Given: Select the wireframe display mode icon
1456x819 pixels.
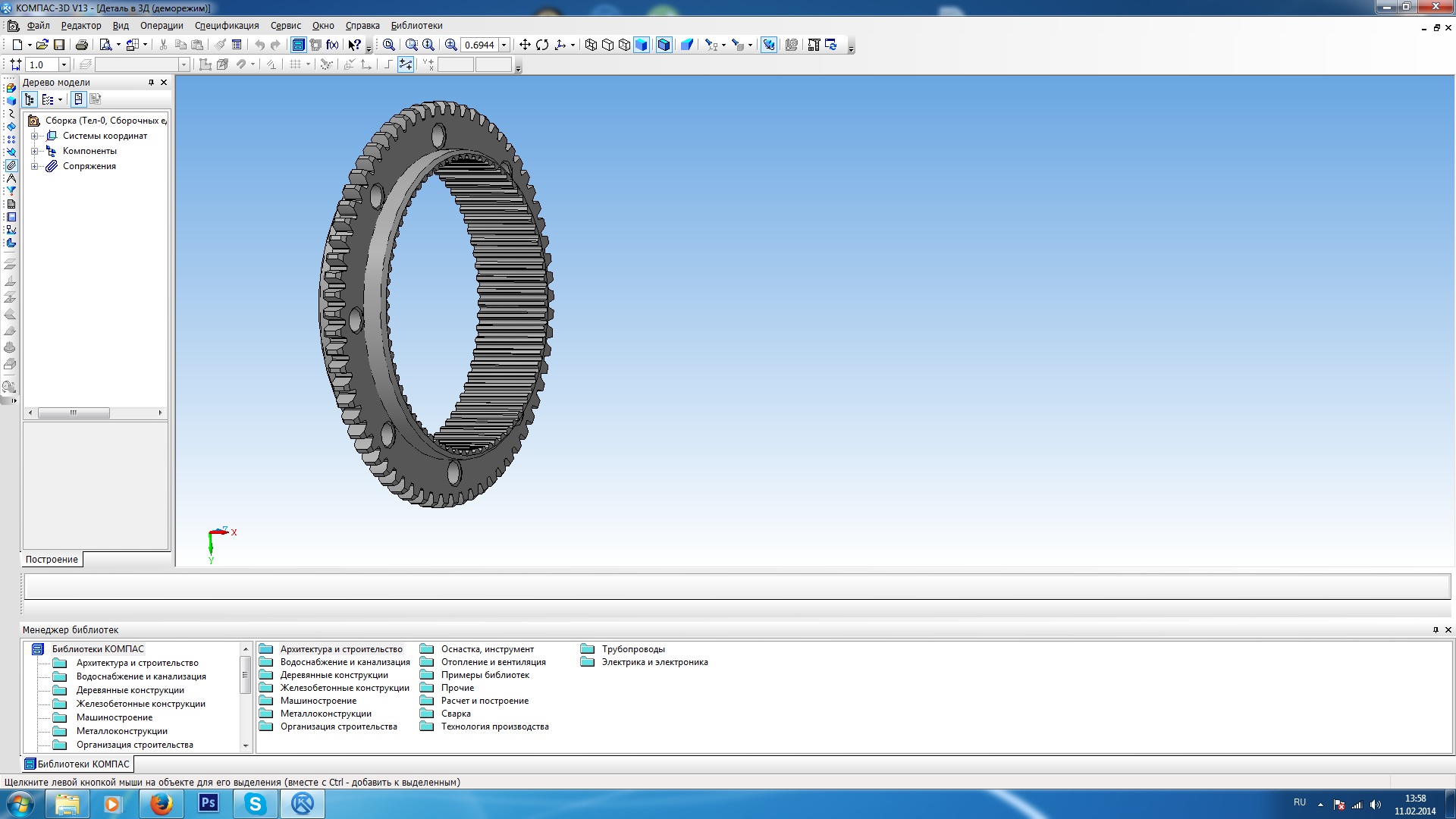Looking at the screenshot, I should coord(591,45).
